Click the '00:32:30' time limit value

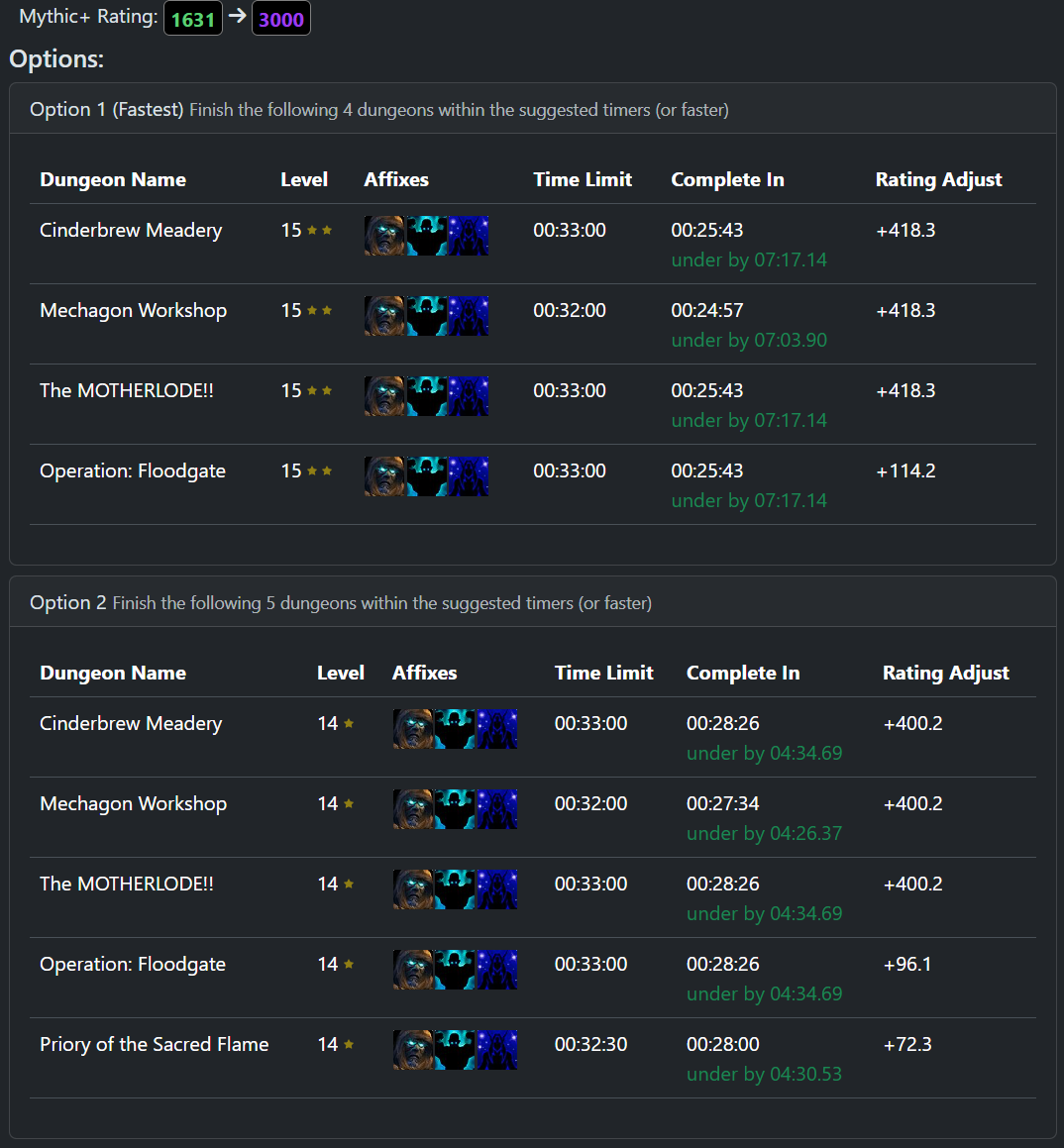591,1045
